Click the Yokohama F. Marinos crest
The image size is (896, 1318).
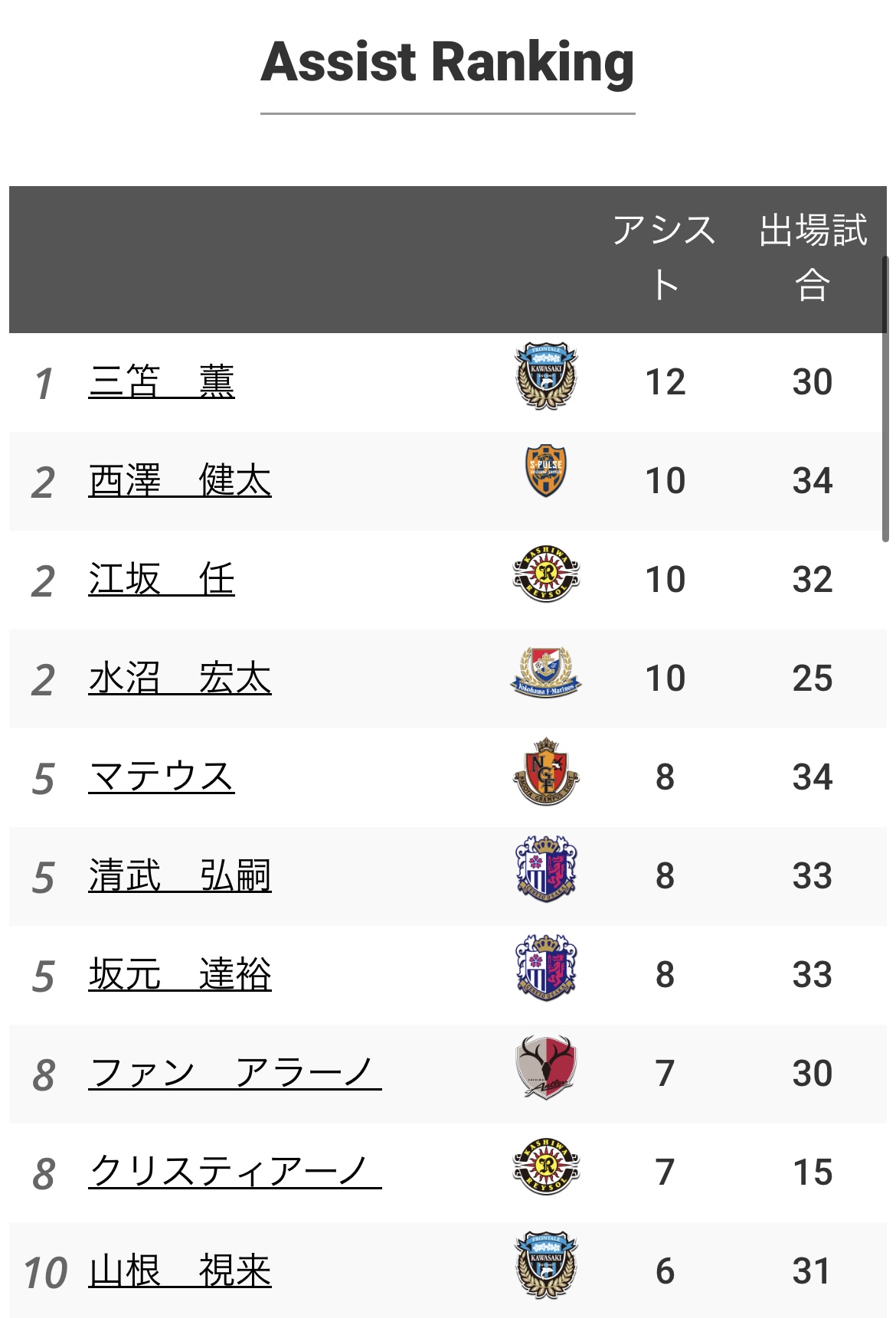(545, 672)
